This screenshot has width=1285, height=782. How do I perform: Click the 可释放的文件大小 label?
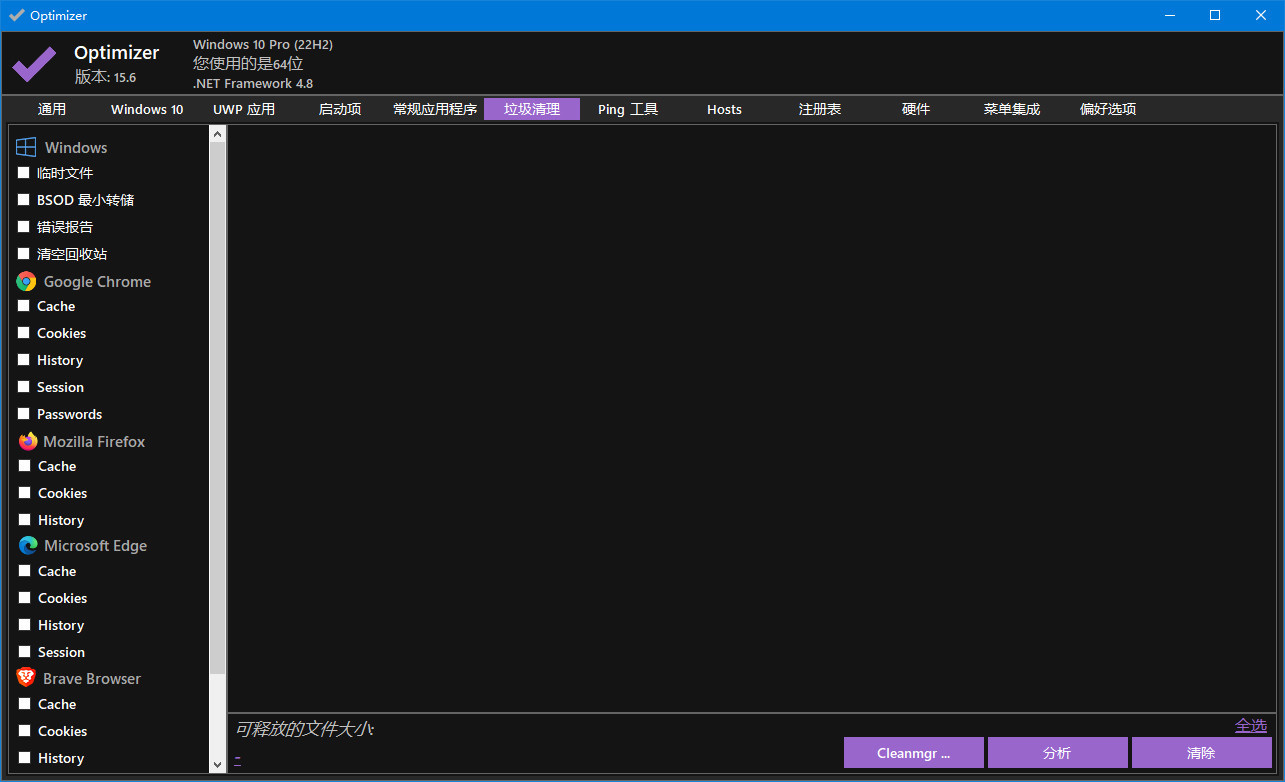304,729
